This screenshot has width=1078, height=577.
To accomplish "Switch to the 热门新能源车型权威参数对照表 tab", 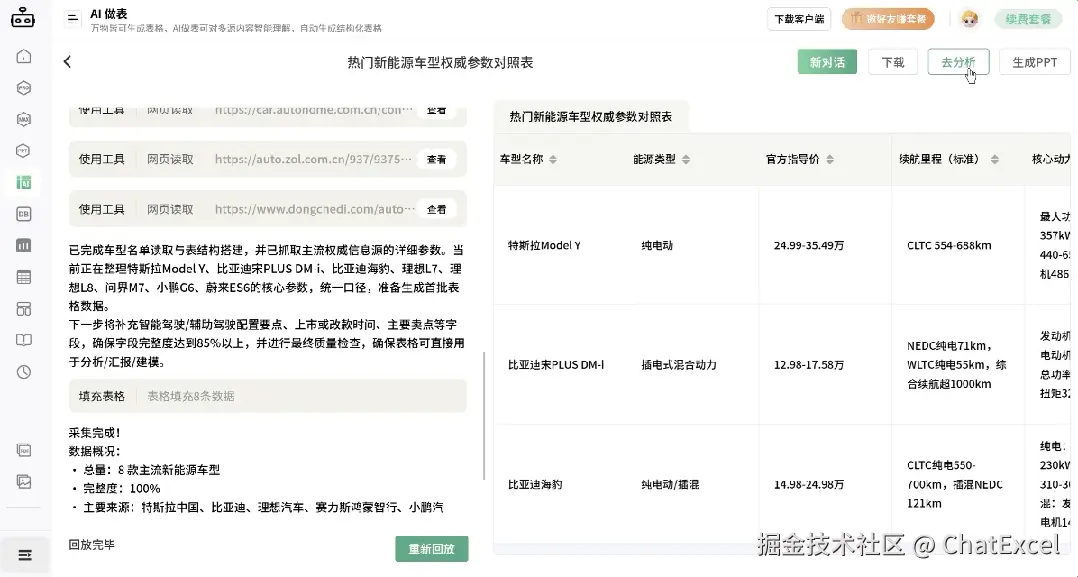I will [x=590, y=116].
